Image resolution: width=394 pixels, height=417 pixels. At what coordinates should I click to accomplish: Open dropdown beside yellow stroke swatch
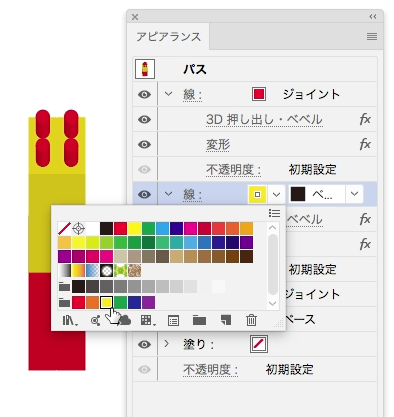[276, 194]
